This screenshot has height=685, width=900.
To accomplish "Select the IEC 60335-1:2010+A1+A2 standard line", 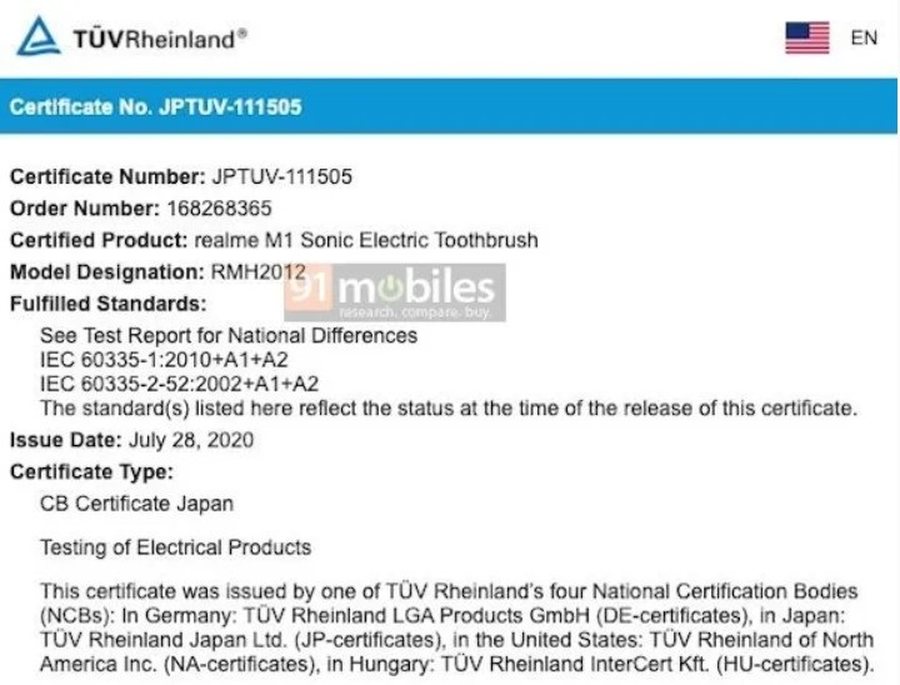I will [x=164, y=359].
